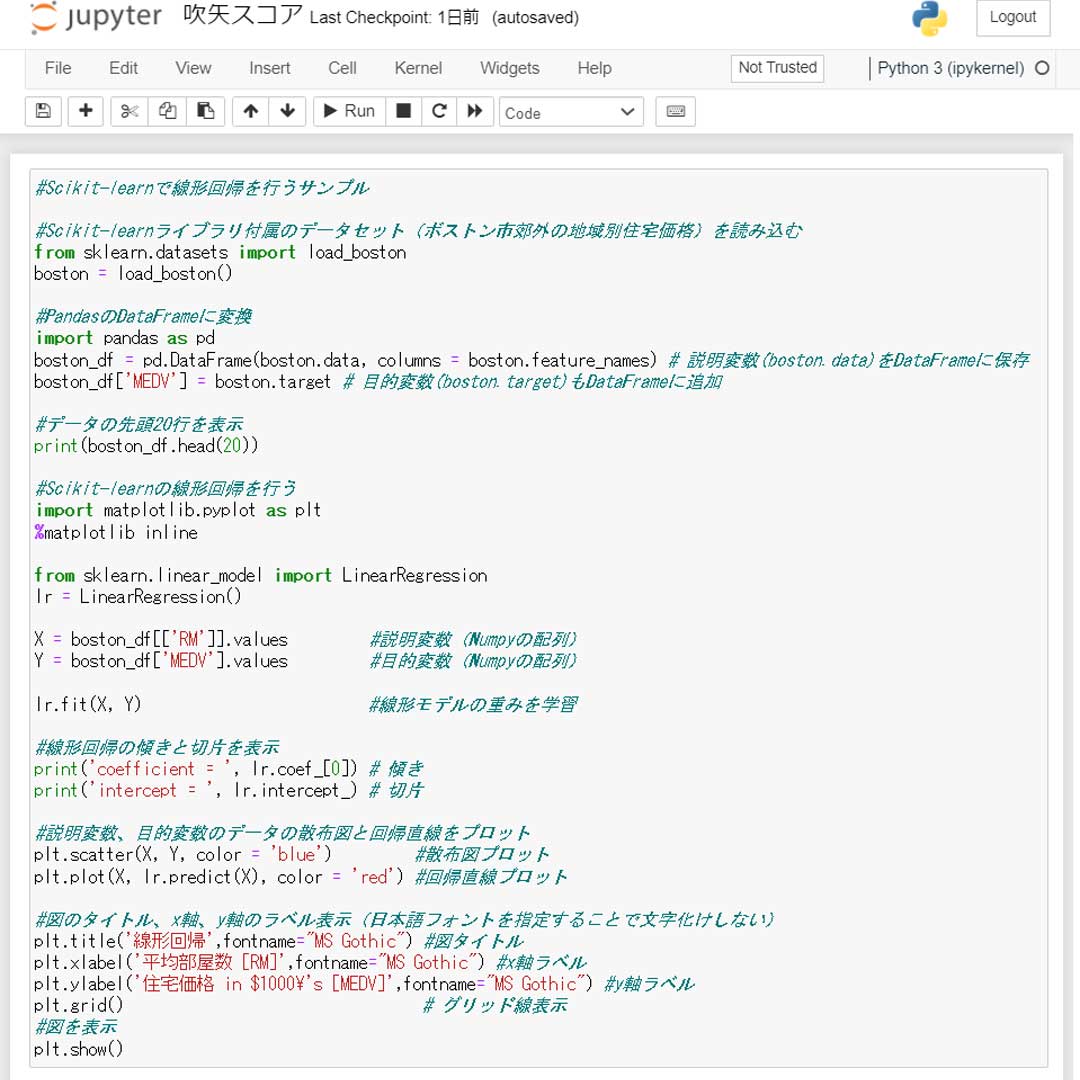Click the plt.scatter code line

pos(291,855)
